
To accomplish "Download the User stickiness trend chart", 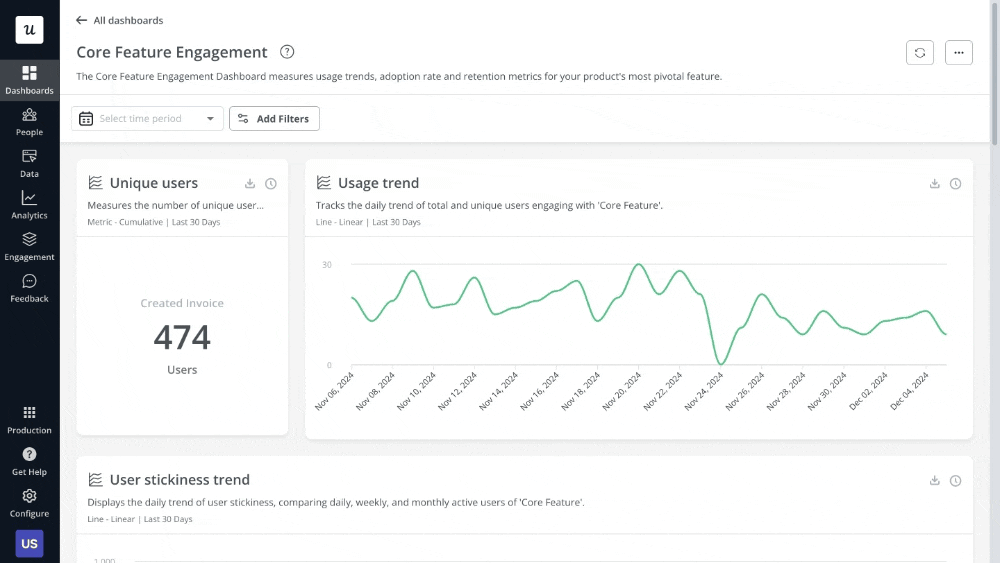I will (935, 481).
